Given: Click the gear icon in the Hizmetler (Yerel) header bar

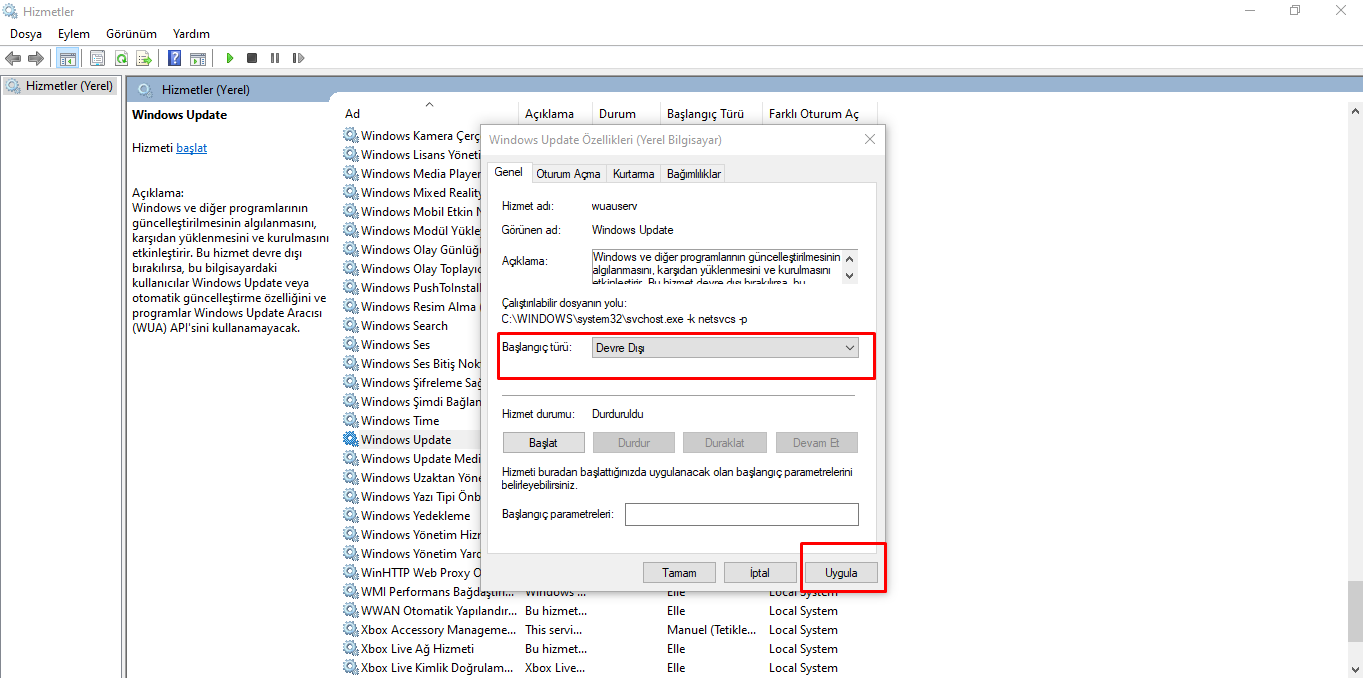Looking at the screenshot, I should [x=145, y=90].
